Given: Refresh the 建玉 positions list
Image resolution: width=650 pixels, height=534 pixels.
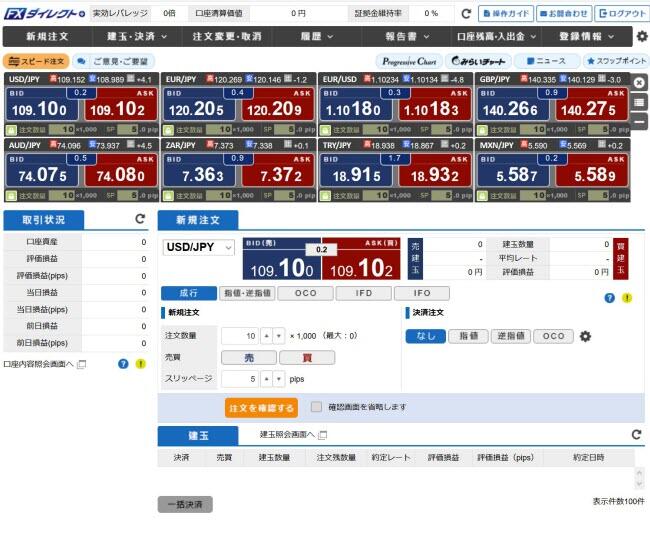Looking at the screenshot, I should (x=636, y=434).
